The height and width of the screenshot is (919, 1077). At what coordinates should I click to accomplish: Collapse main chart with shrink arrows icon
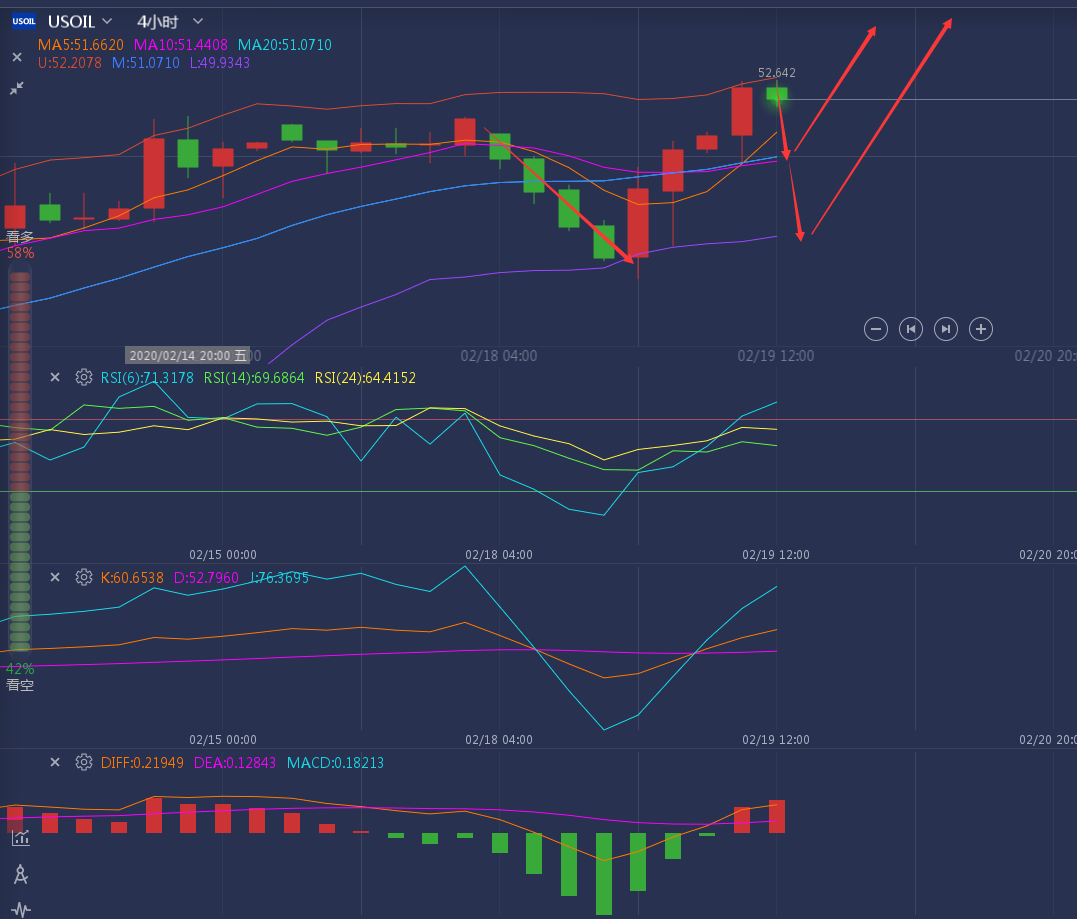point(16,88)
